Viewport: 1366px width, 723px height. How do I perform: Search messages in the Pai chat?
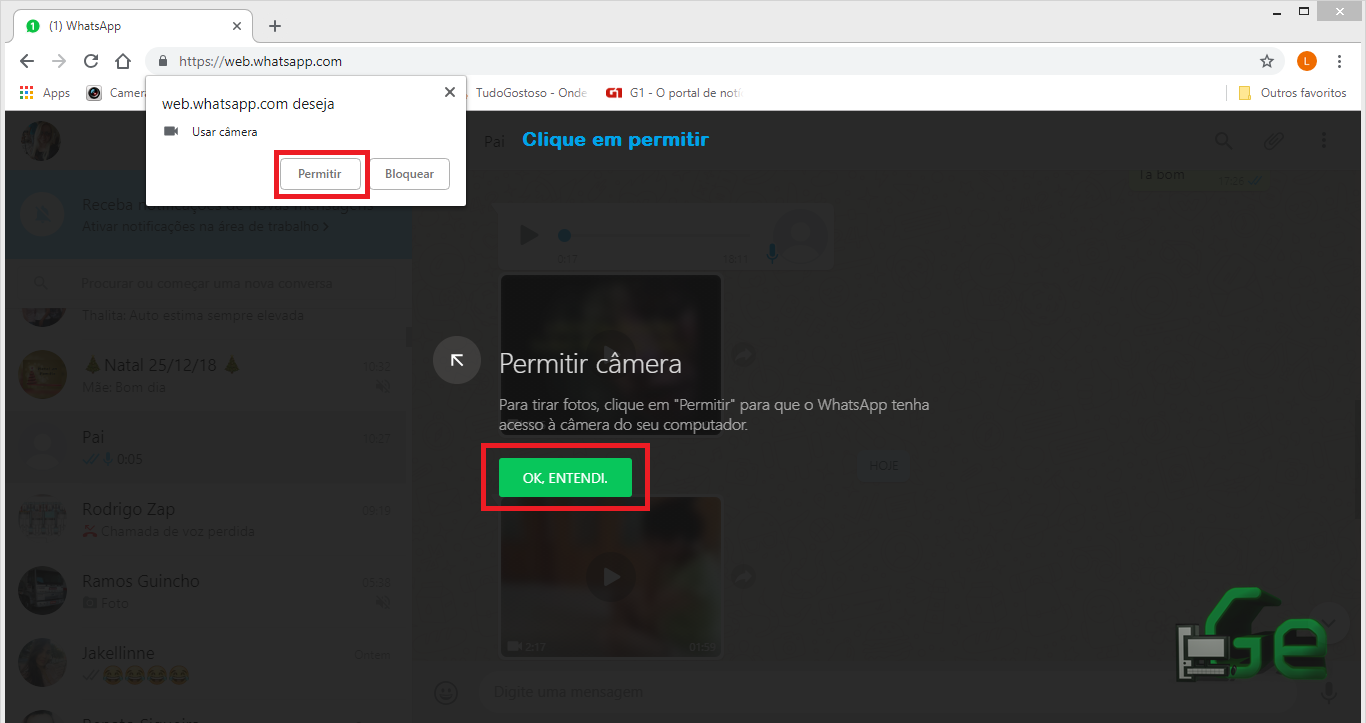[x=1224, y=141]
